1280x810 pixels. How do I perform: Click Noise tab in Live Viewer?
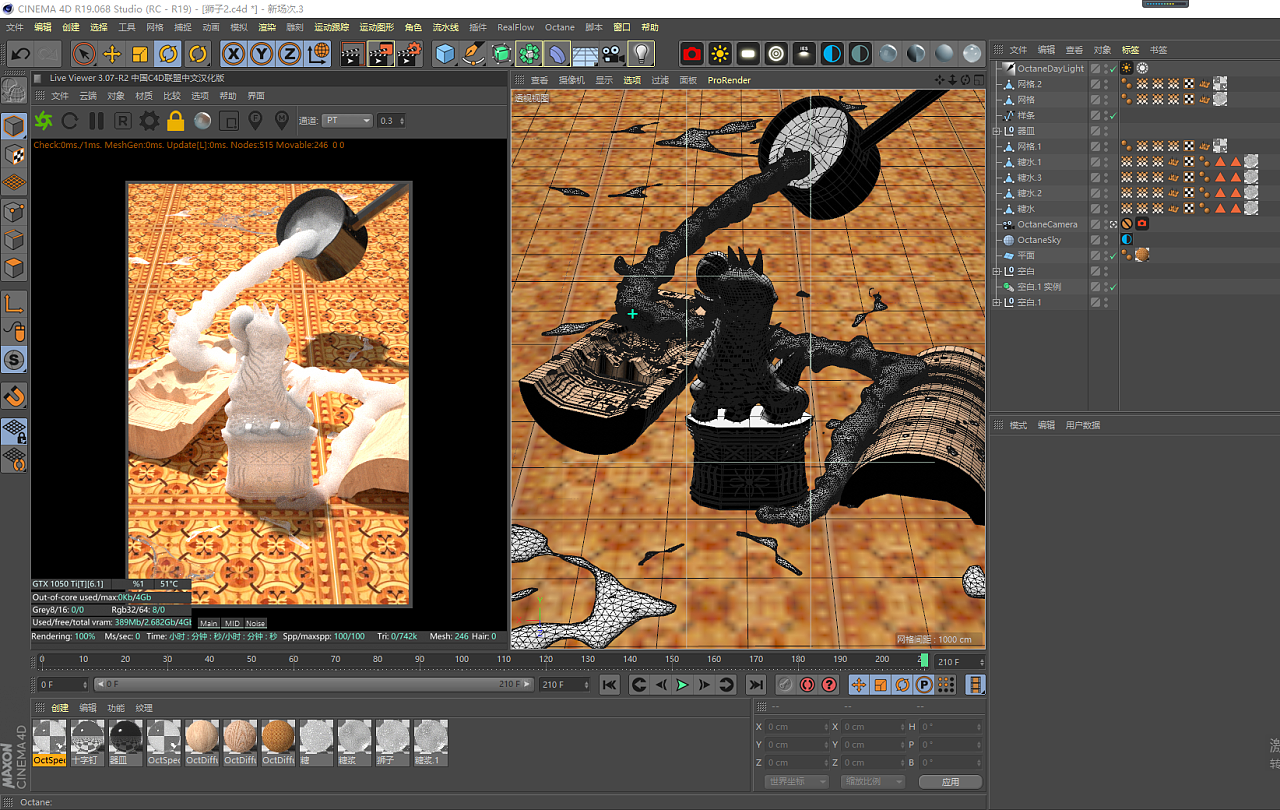pos(256,623)
